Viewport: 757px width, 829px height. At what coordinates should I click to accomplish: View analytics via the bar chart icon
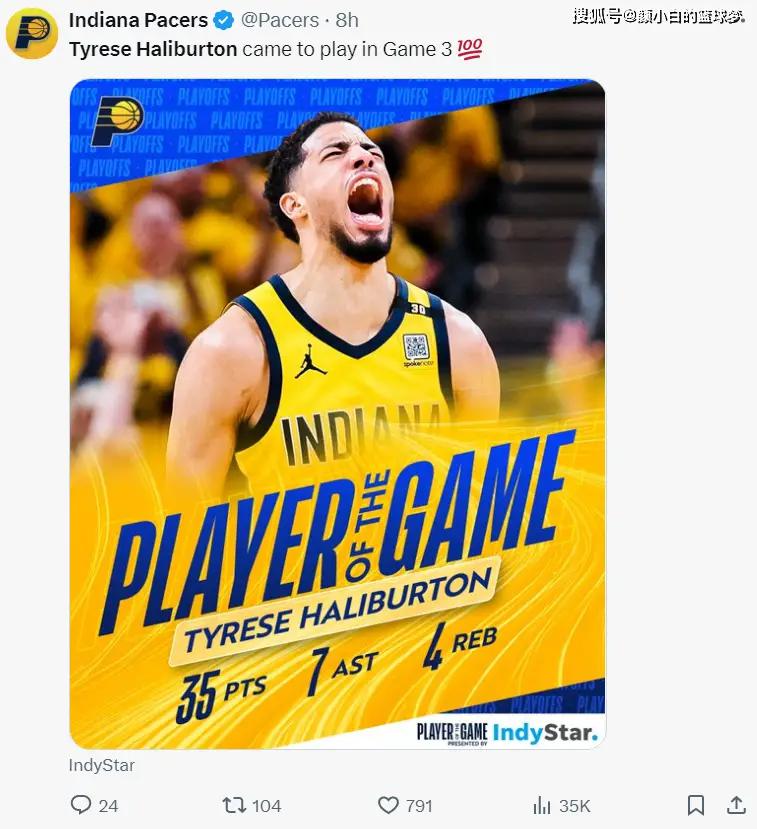coord(542,805)
